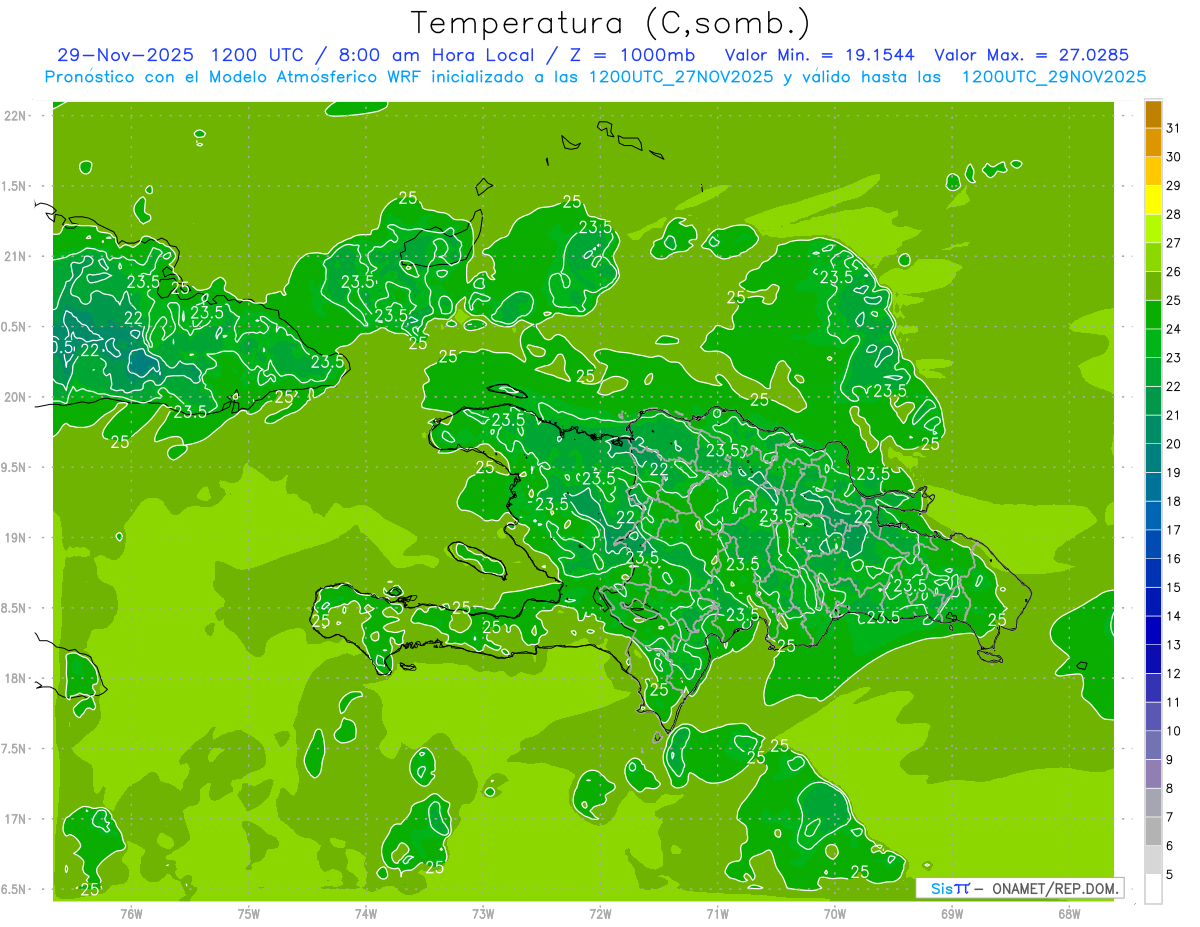The width and height of the screenshot is (1200, 927).
Task: Click the "73W" longitude axis label
Action: point(483,913)
